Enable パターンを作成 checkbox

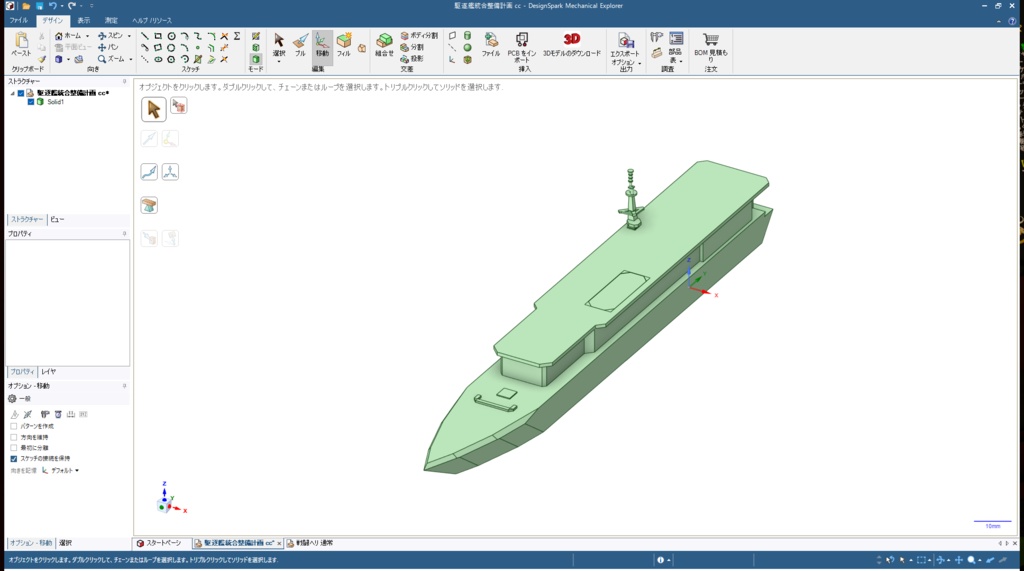point(14,426)
